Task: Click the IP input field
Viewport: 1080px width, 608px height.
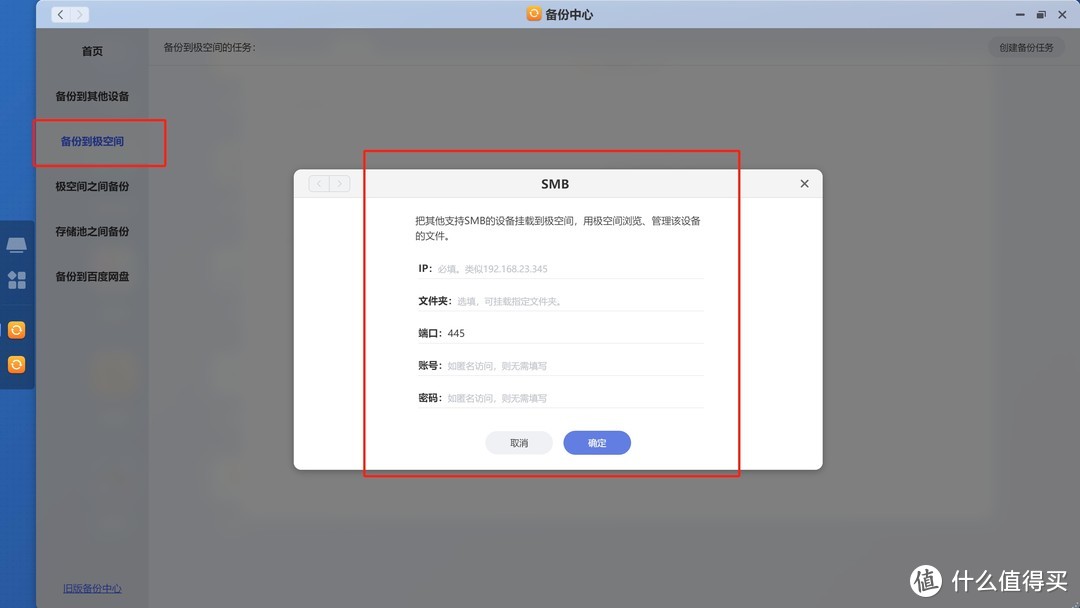Action: (560, 267)
